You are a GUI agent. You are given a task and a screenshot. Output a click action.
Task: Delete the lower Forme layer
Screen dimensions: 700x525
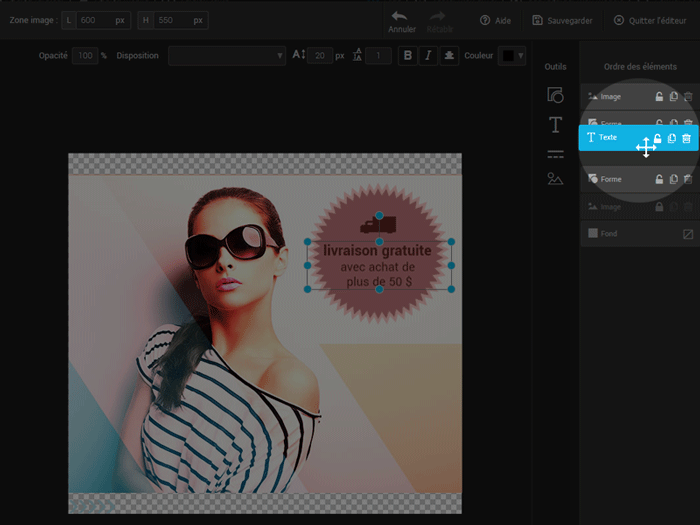coord(688,179)
